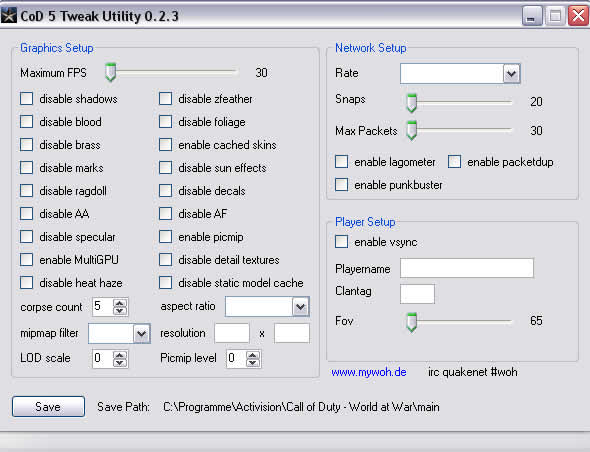Check disable brass
590x452 pixels.
[x=26, y=145]
